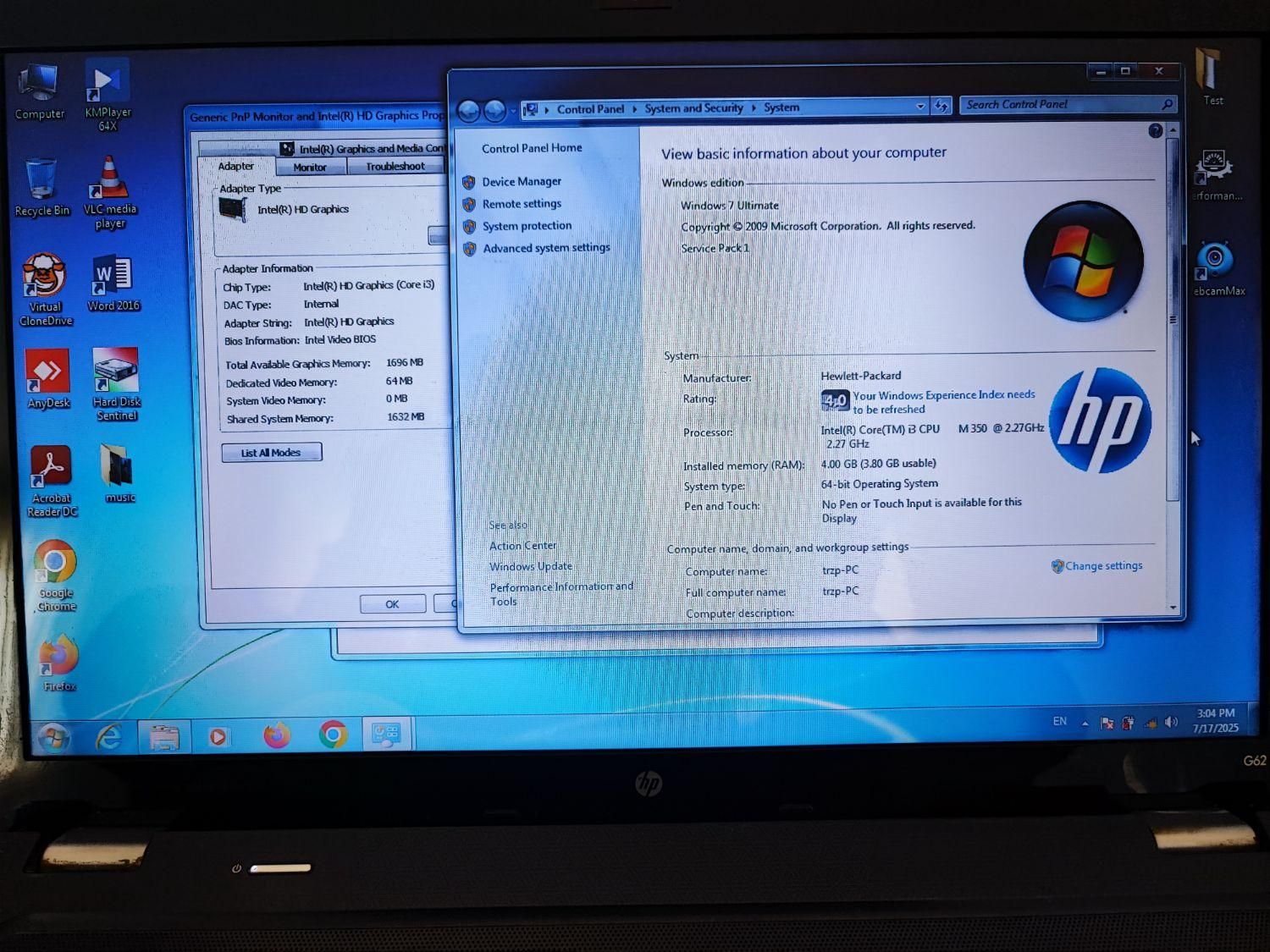The height and width of the screenshot is (952, 1270).
Task: Click the System window help icon
Action: (x=1155, y=130)
